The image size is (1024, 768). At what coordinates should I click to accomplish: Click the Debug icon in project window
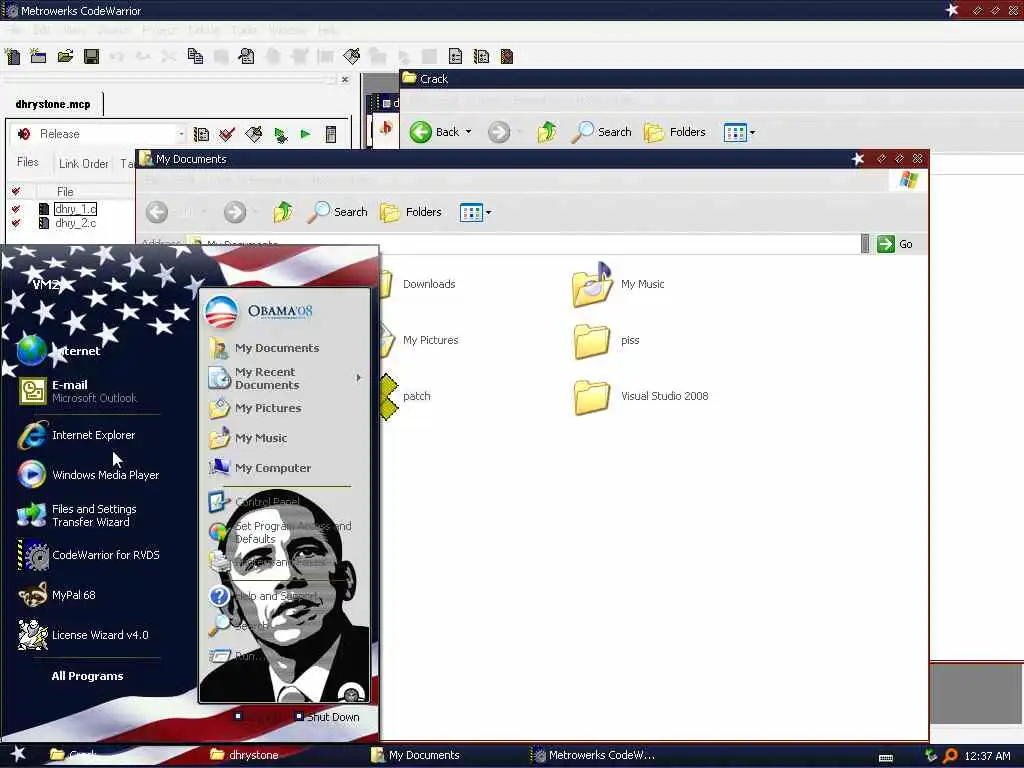coord(281,135)
